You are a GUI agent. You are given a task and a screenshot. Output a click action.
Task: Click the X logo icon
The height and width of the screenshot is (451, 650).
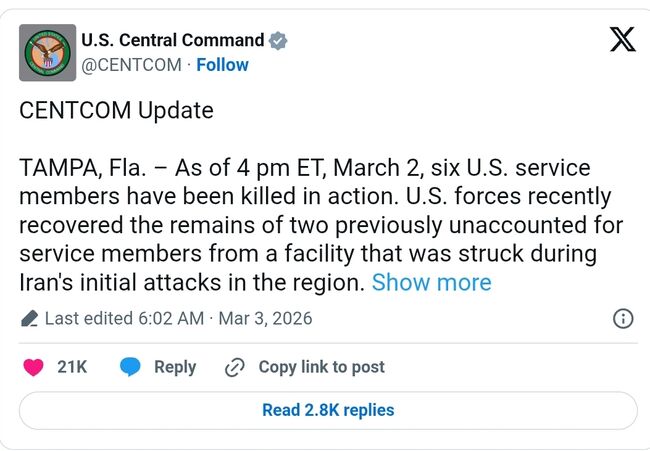tap(621, 40)
